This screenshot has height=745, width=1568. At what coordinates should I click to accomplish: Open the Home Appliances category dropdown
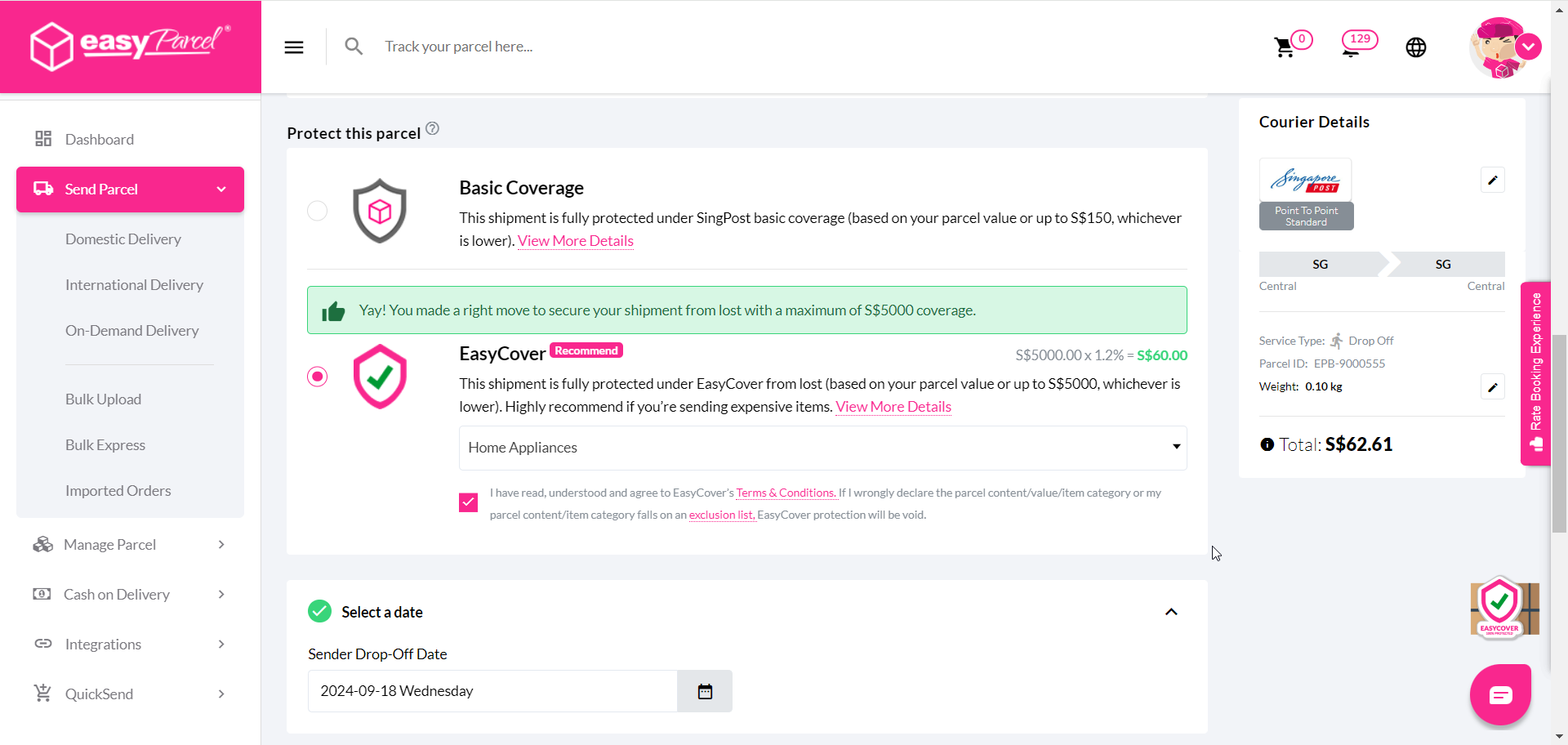click(x=822, y=448)
